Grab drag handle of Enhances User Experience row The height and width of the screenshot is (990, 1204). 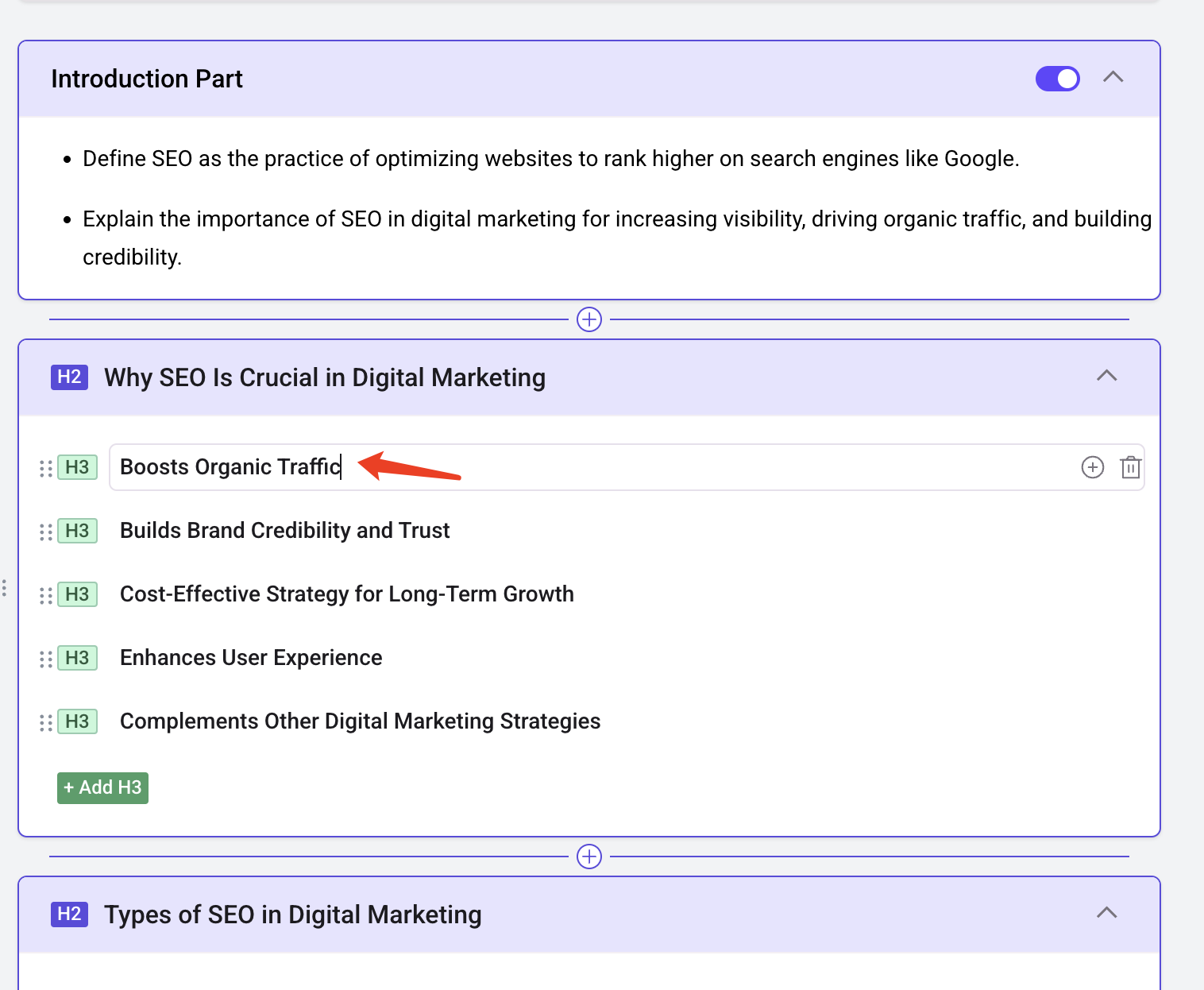pyautogui.click(x=46, y=659)
